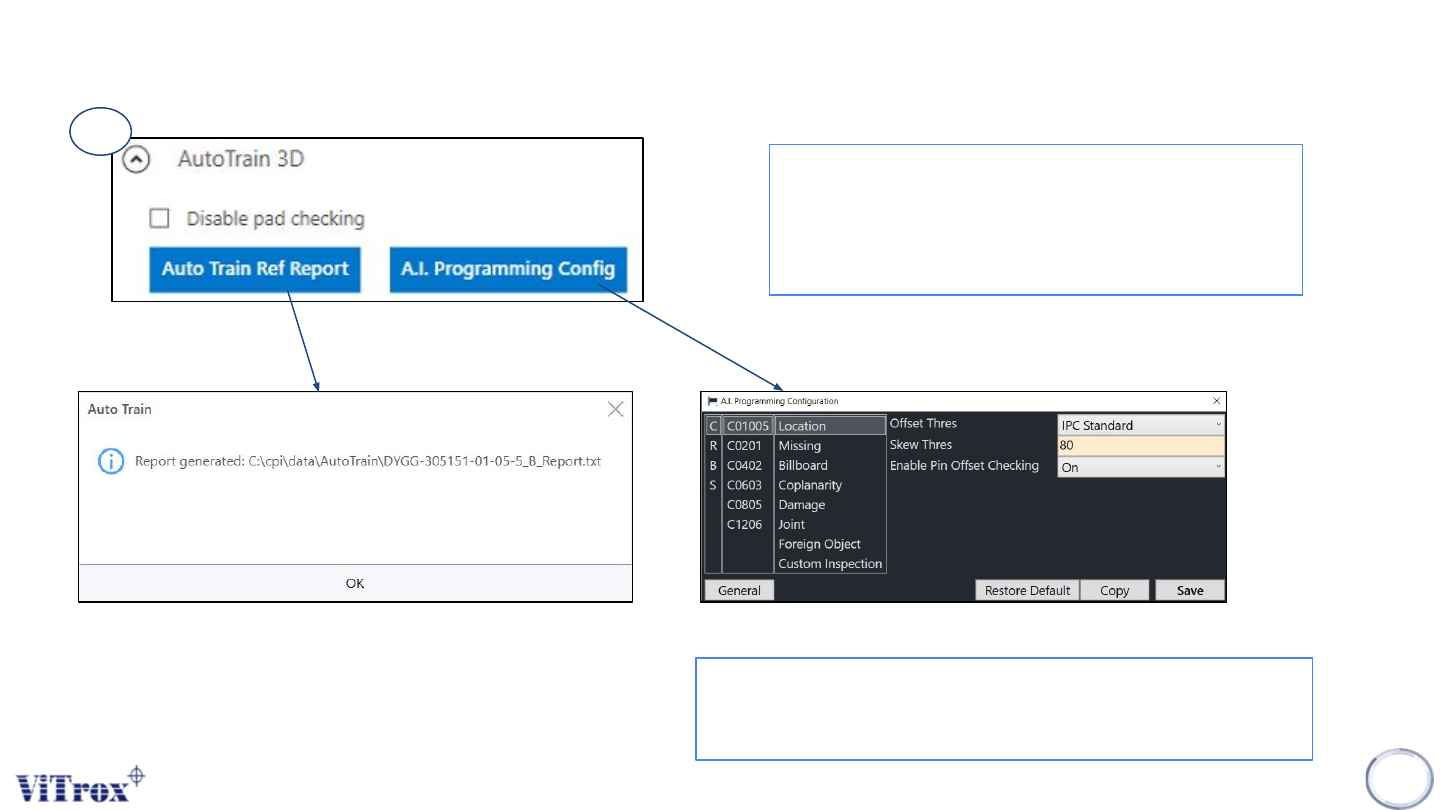Collapse the AutoTrain 3D section chevron

136,159
